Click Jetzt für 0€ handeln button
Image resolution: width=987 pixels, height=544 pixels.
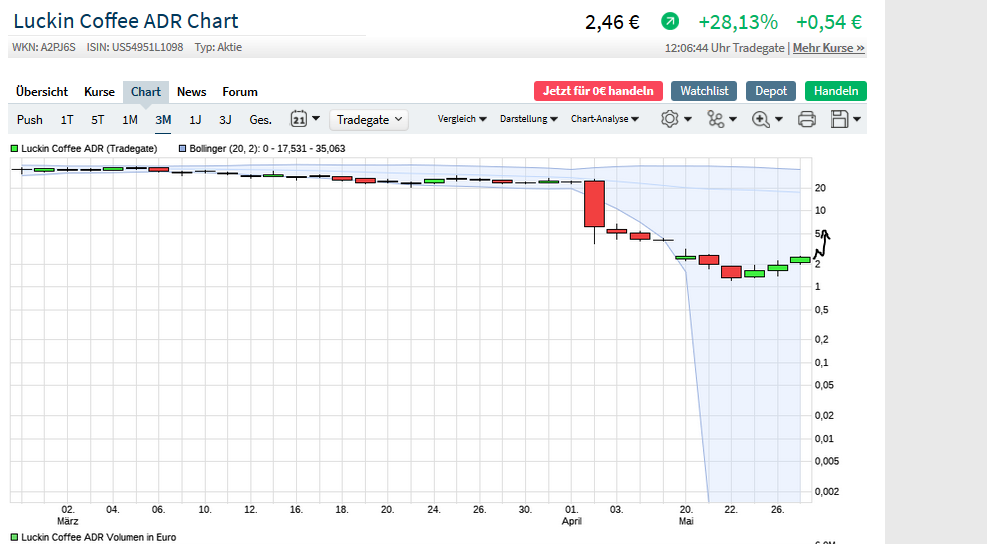pos(598,91)
